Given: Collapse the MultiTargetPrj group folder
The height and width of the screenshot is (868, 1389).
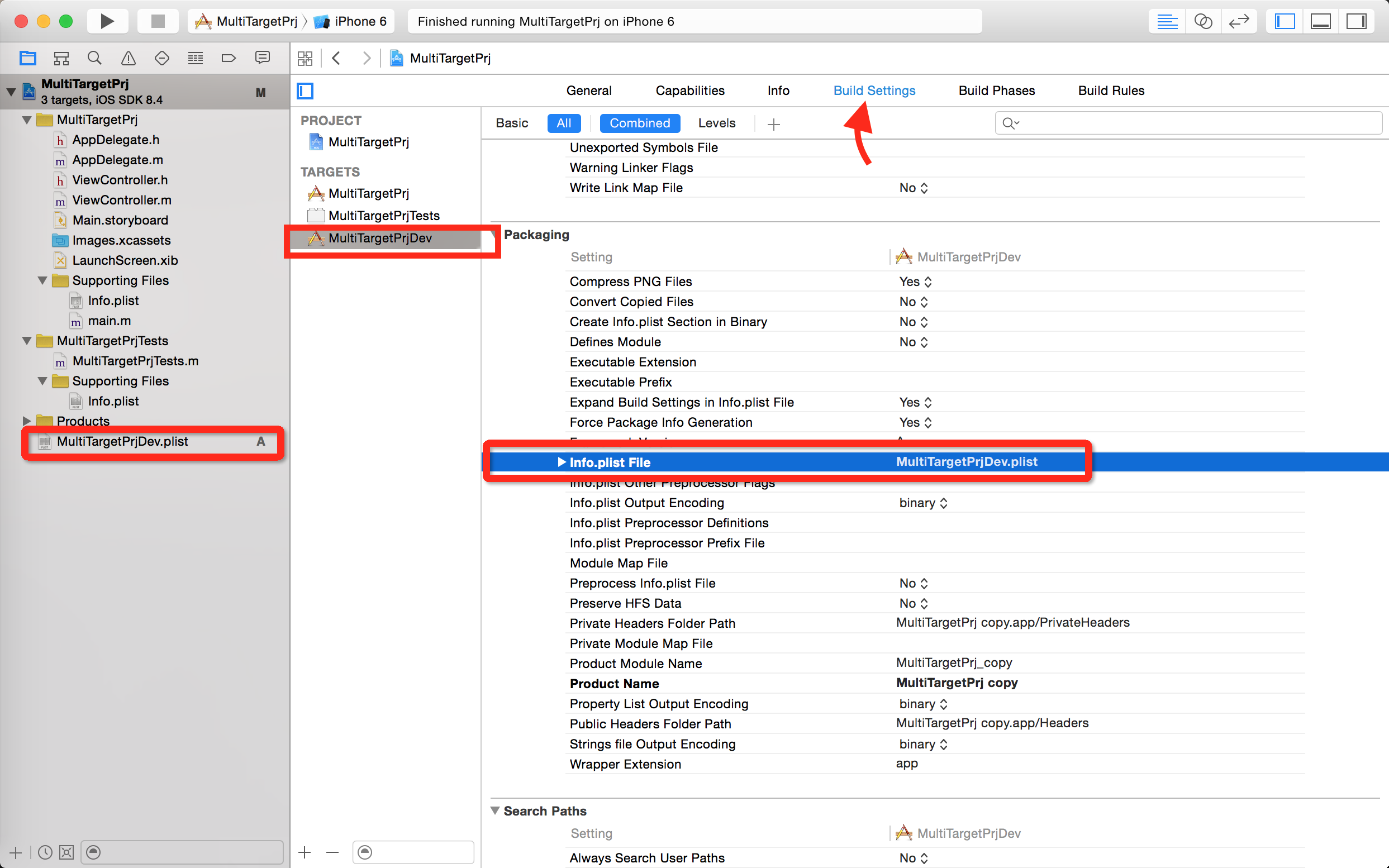Looking at the screenshot, I should (26, 120).
